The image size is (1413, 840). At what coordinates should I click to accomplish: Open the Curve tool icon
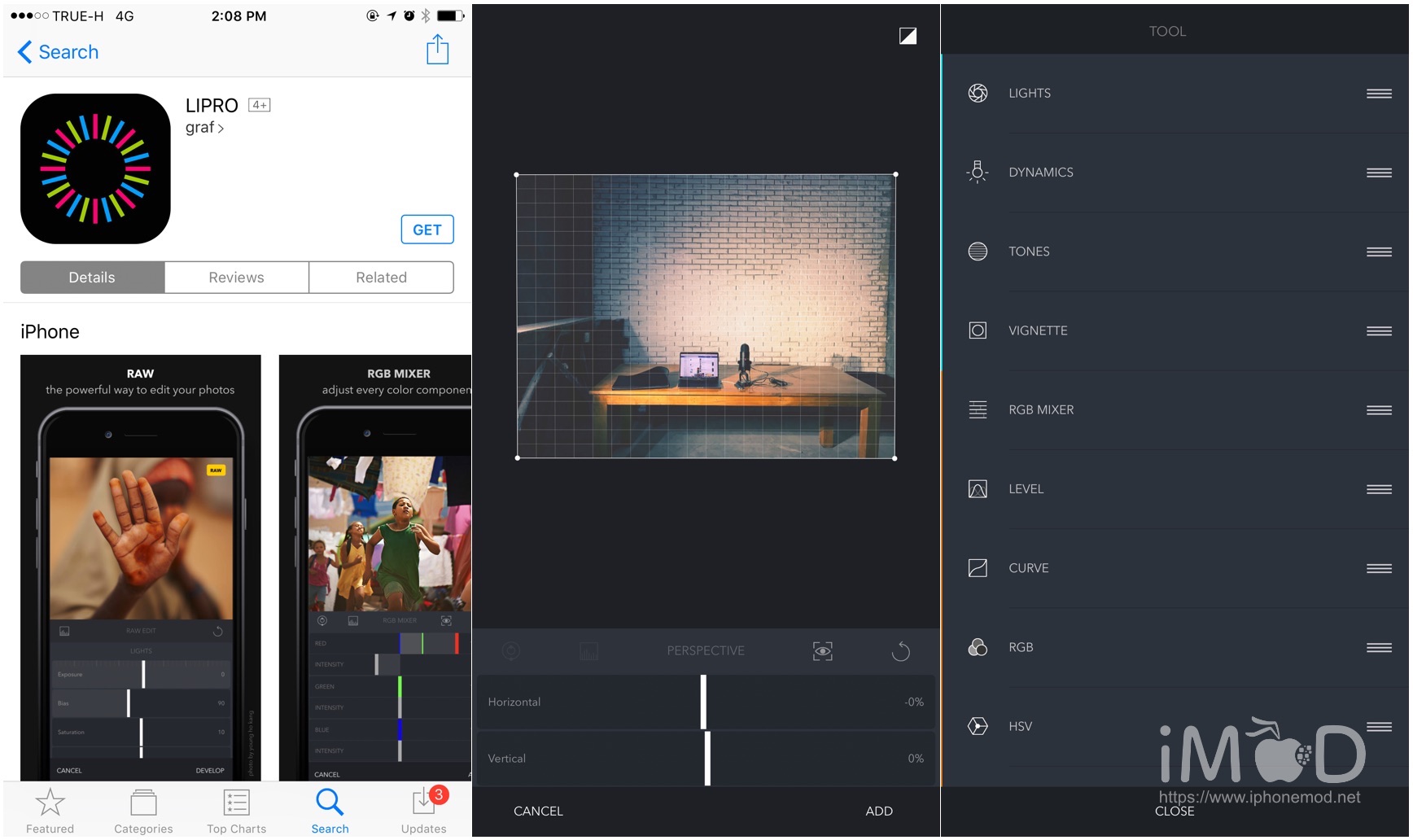[978, 568]
